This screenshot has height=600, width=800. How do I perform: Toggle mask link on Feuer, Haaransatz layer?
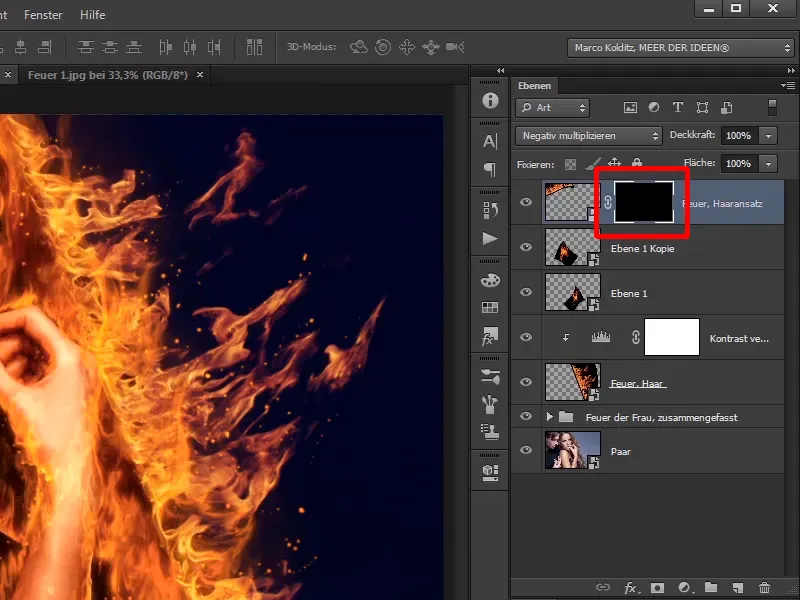point(608,203)
